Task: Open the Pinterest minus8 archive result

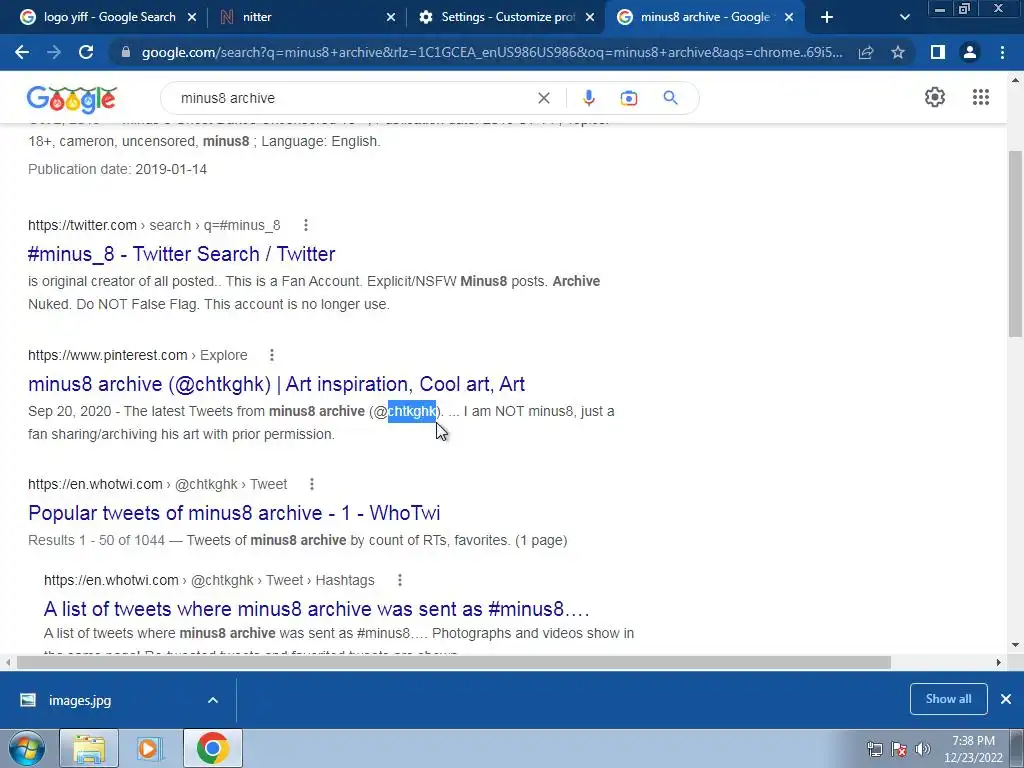Action: click(276, 384)
